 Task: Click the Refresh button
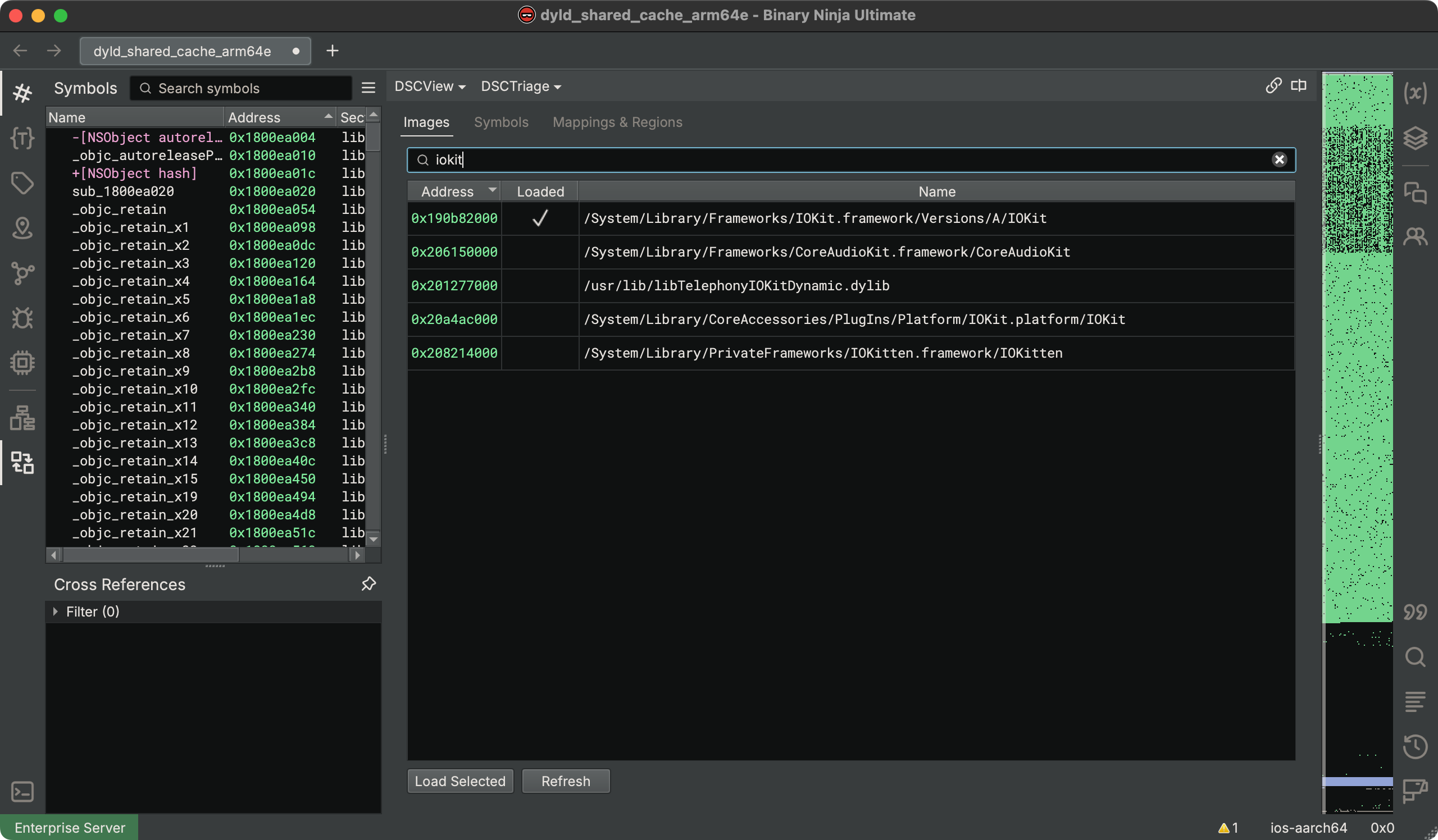tap(565, 780)
